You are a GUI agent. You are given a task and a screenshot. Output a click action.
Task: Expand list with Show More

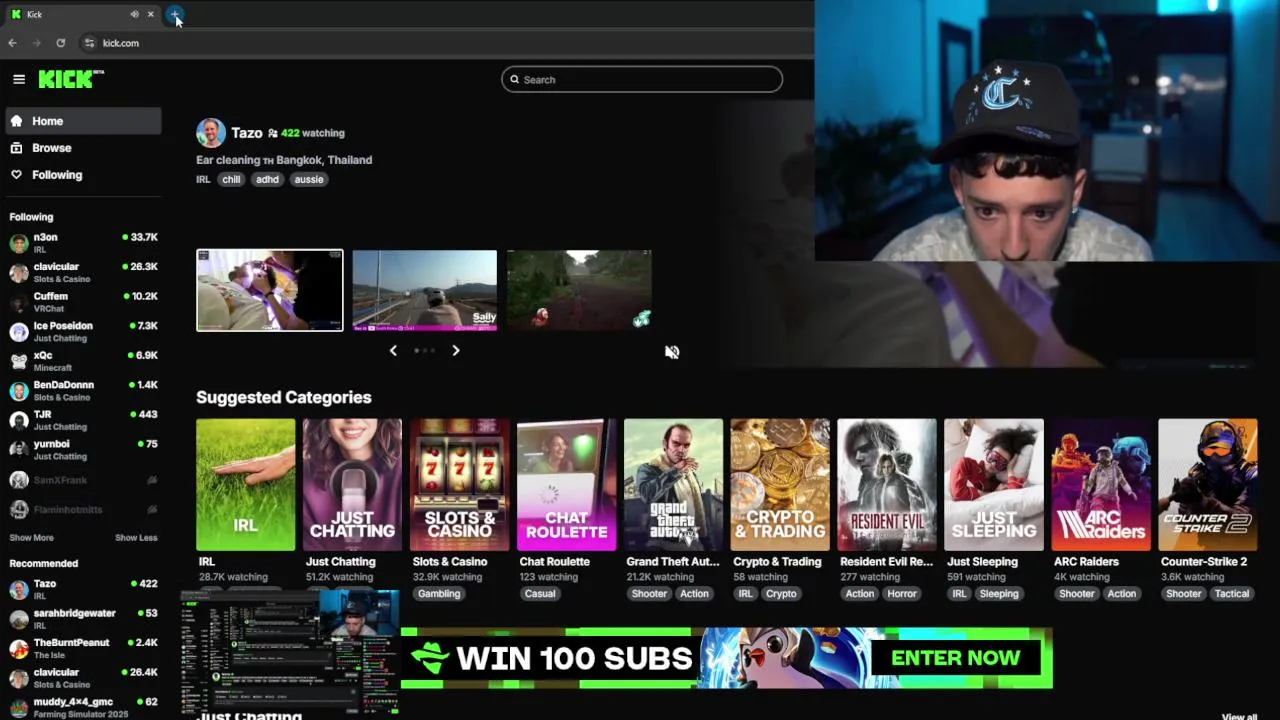31,538
